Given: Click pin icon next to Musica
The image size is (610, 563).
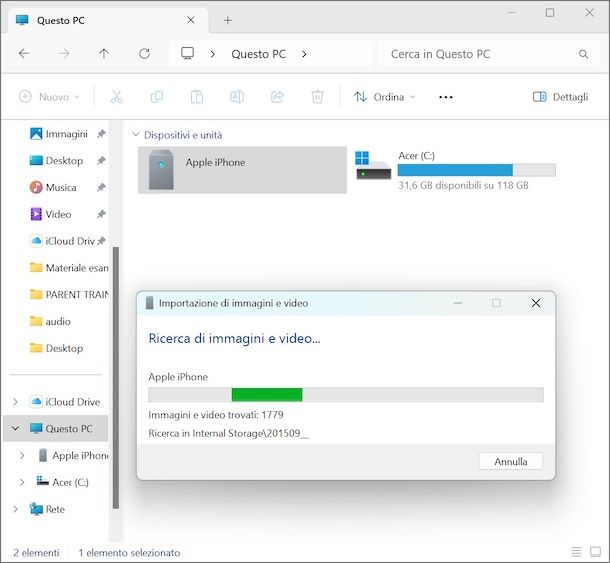Looking at the screenshot, I should (101, 188).
